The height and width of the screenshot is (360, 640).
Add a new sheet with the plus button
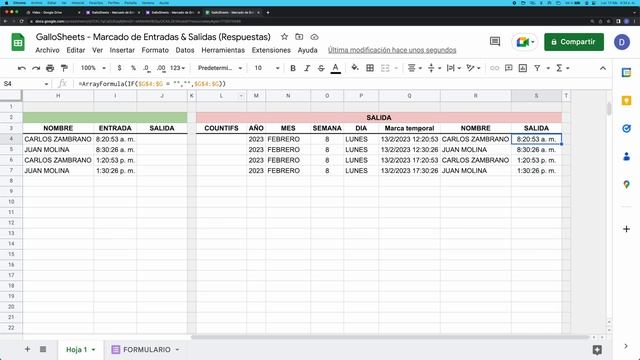[27, 349]
